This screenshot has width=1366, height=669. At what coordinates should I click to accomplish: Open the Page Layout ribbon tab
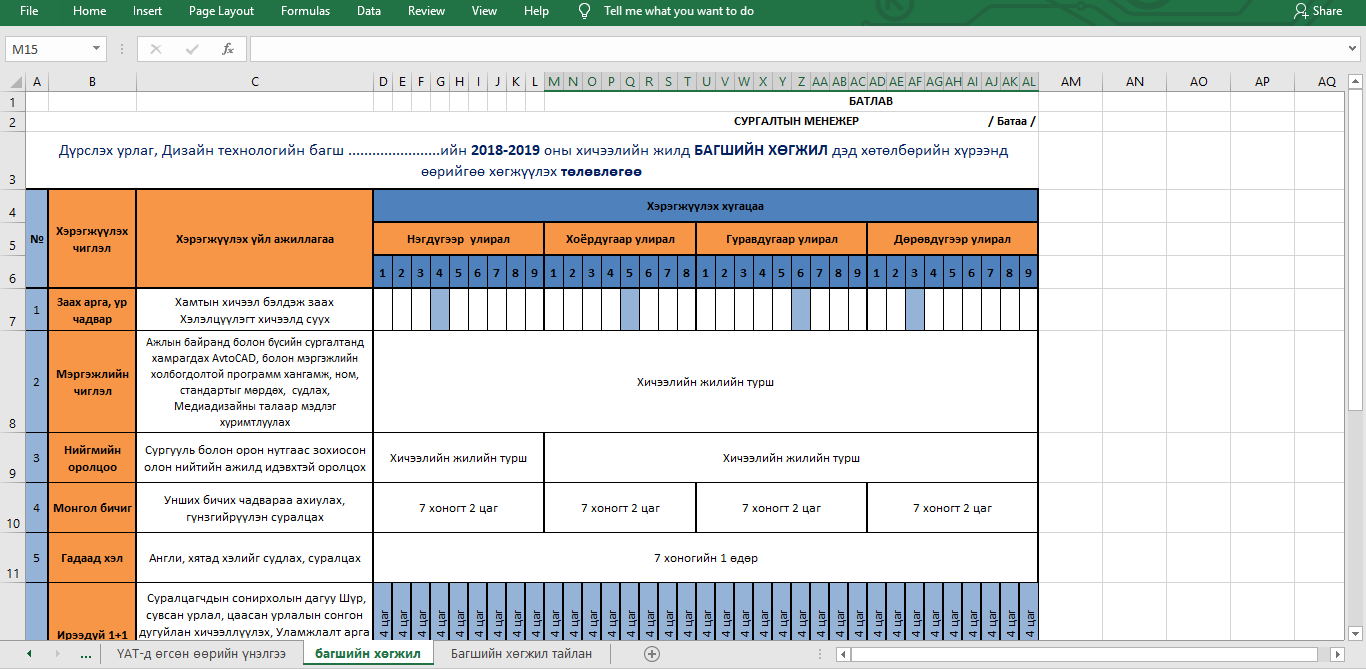(221, 11)
